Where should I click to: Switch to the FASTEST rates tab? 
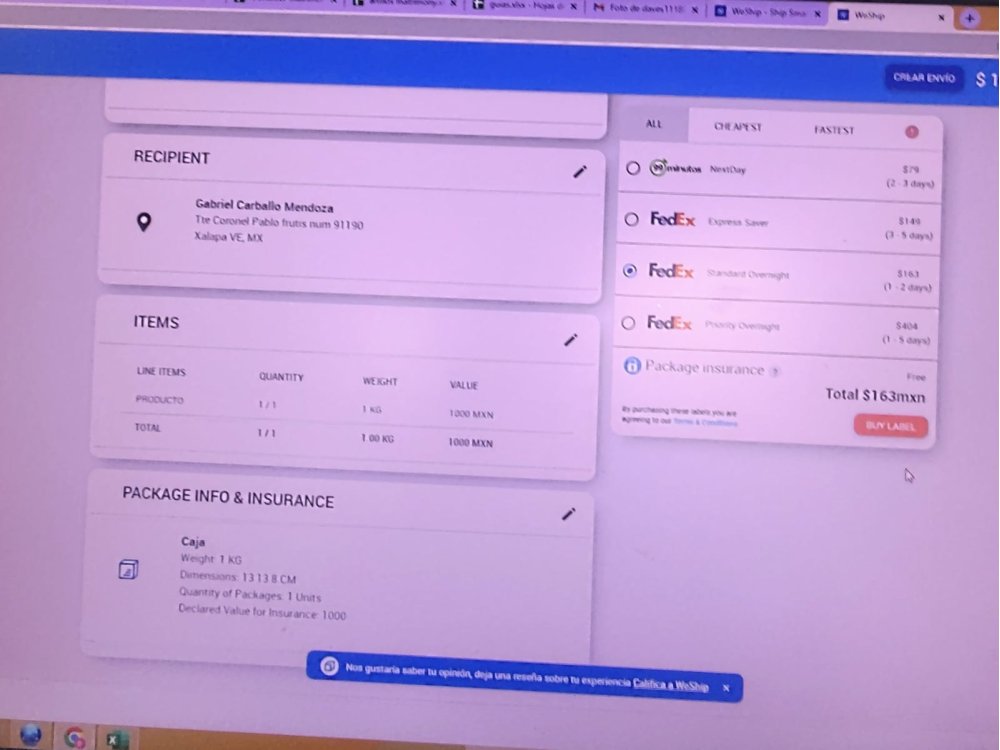pos(834,129)
